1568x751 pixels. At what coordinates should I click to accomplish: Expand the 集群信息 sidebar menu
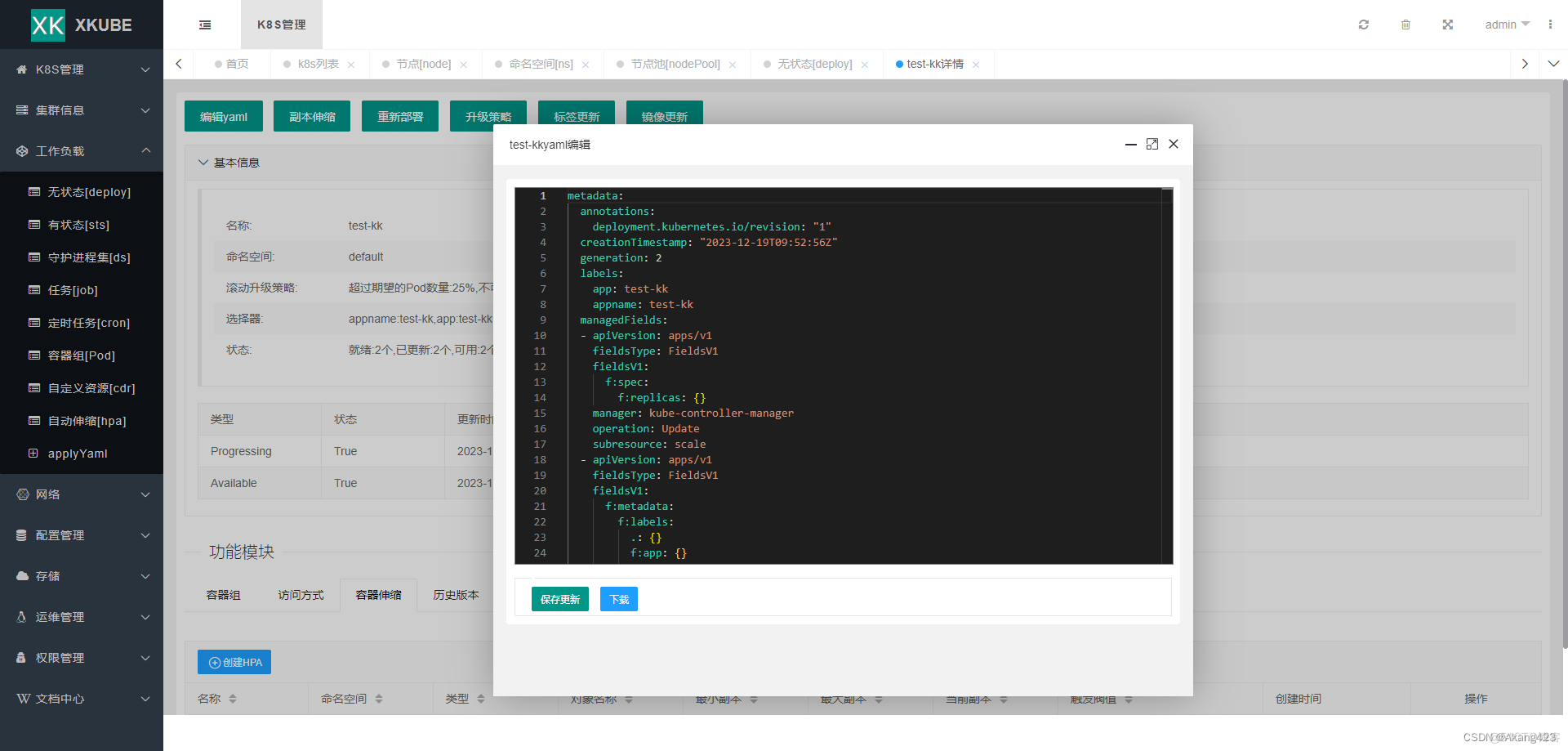pos(82,110)
